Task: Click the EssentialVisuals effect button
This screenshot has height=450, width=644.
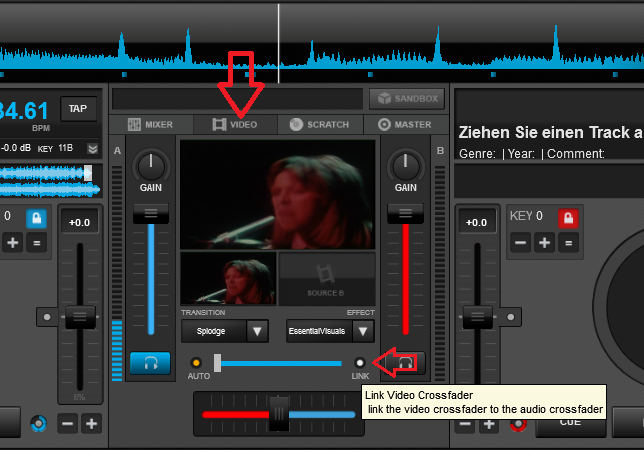Action: click(x=319, y=331)
